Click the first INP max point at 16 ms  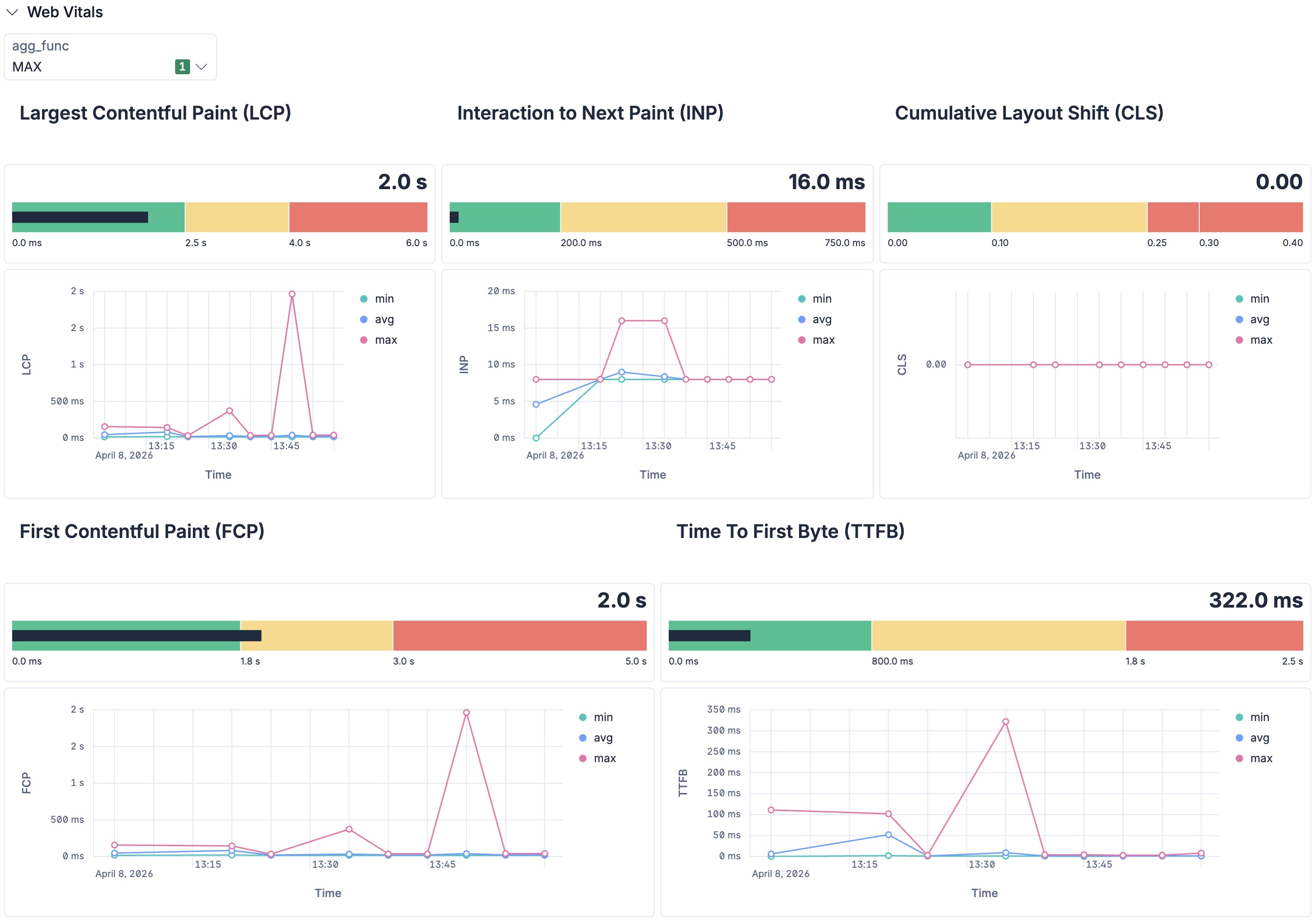pos(621,321)
